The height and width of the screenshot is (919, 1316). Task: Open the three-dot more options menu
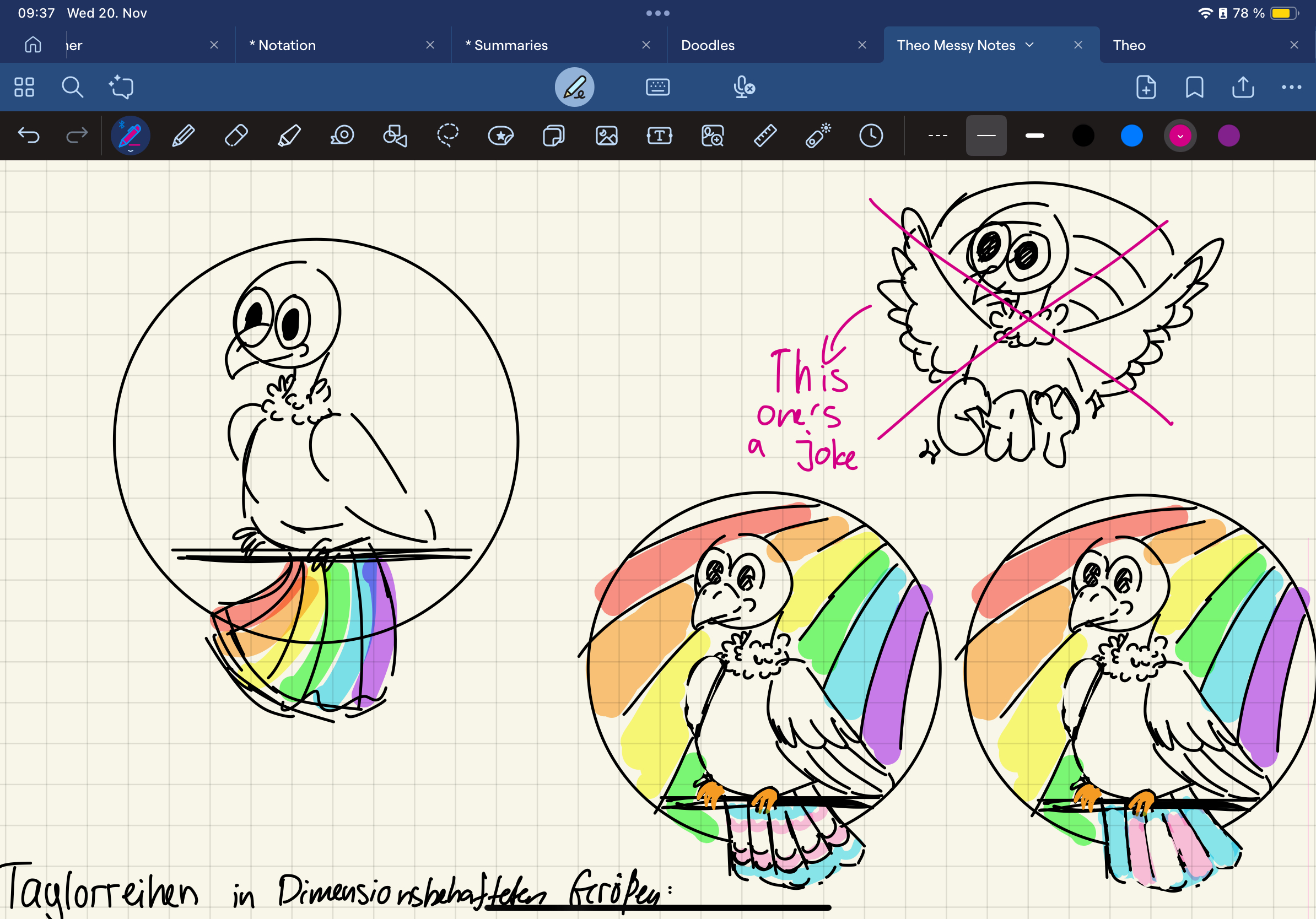[x=1291, y=88]
